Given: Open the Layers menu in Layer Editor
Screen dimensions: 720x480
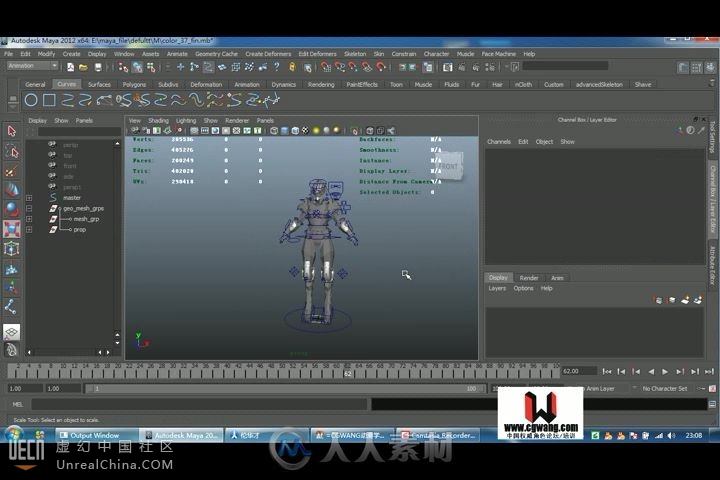Looking at the screenshot, I should (497, 288).
